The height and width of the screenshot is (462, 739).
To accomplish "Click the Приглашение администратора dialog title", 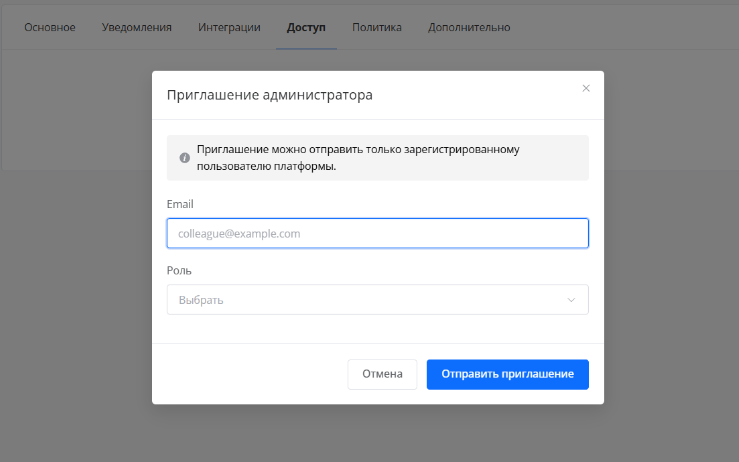I will [269, 96].
